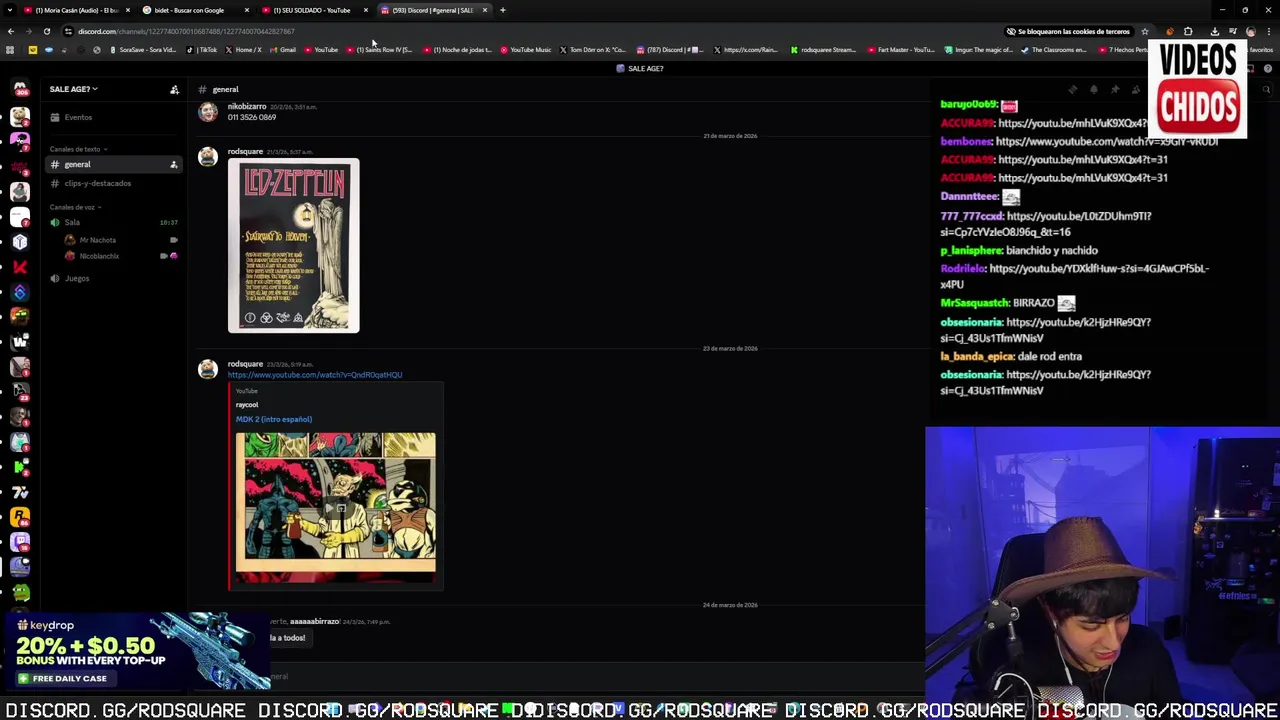Click create-invite icon on general channel row
The height and width of the screenshot is (720, 1280).
(173, 164)
